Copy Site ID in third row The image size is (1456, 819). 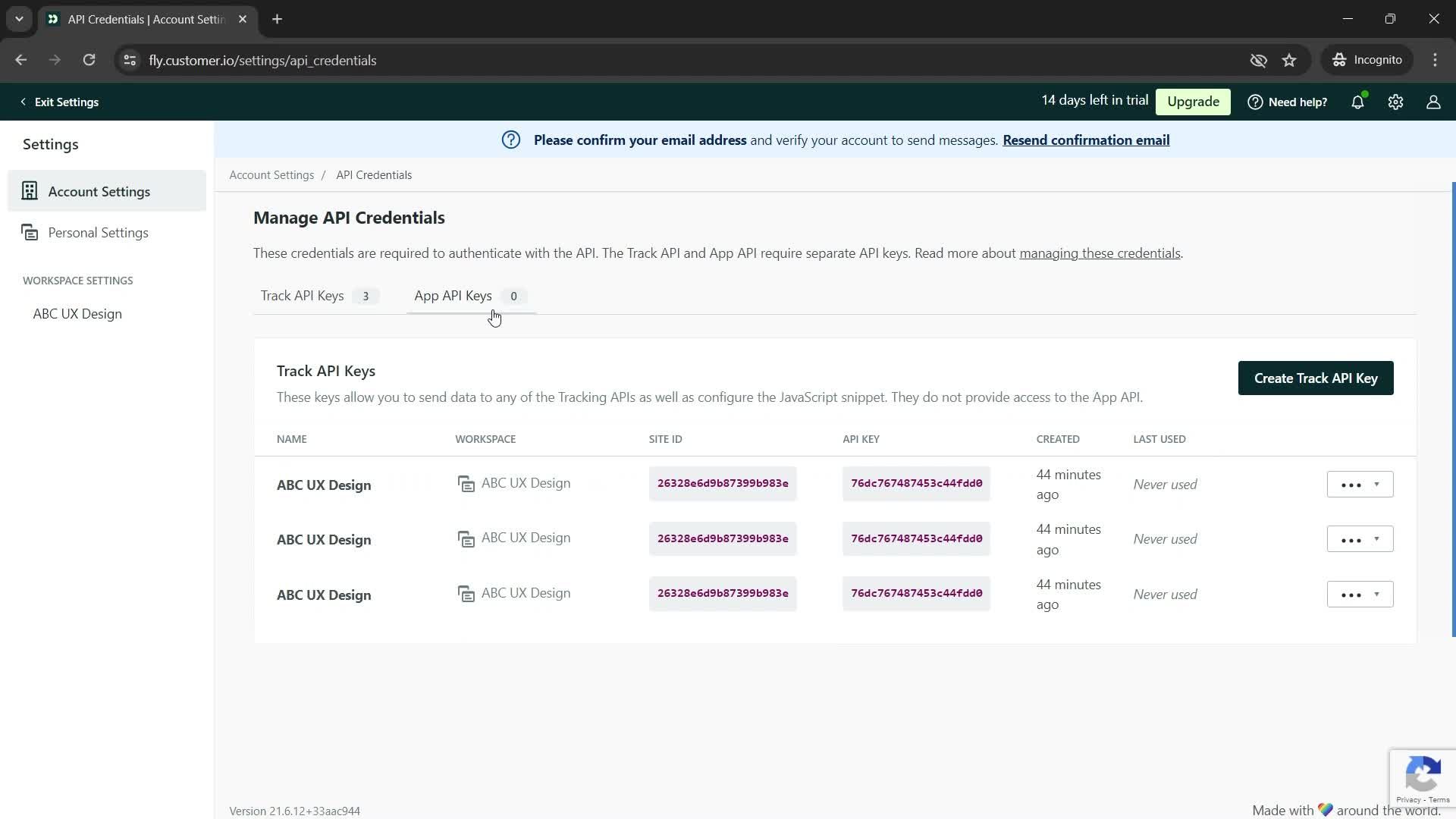[x=723, y=594]
